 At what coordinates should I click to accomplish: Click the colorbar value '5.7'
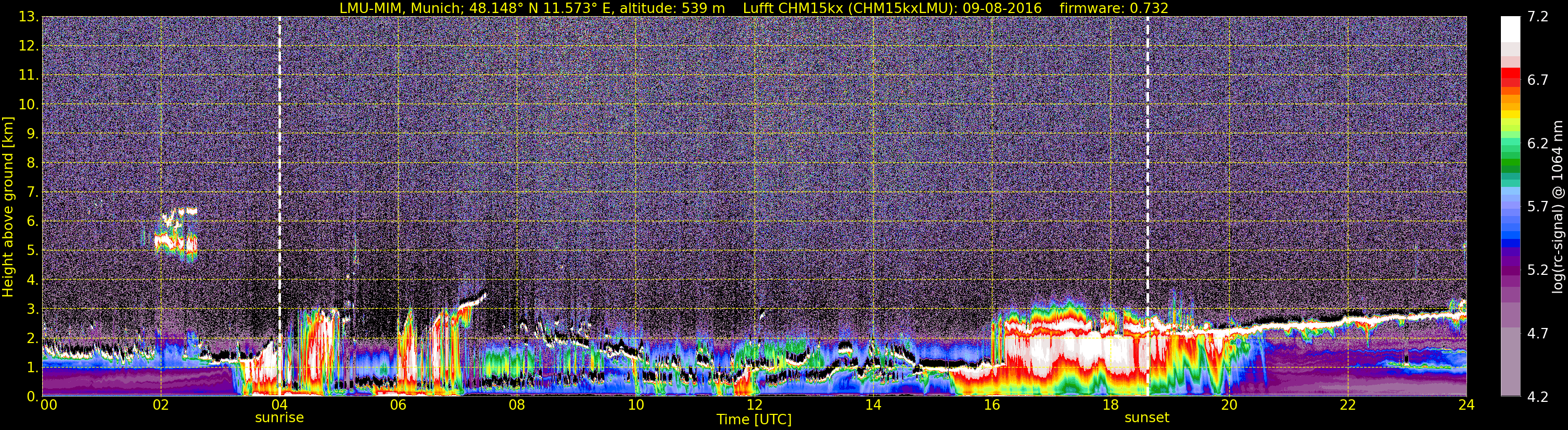click(x=1538, y=207)
